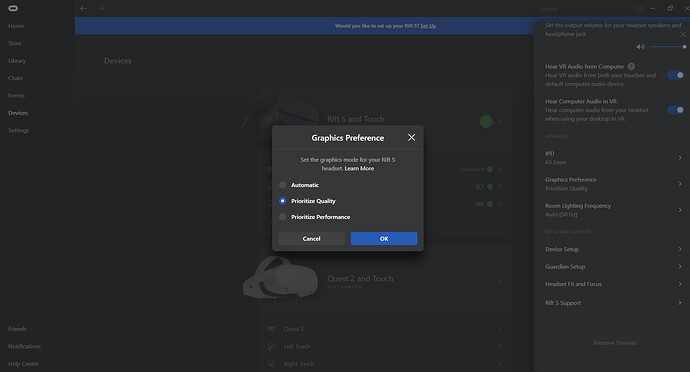
Task: Click the Left Touch controller icon
Action: pos(271,346)
